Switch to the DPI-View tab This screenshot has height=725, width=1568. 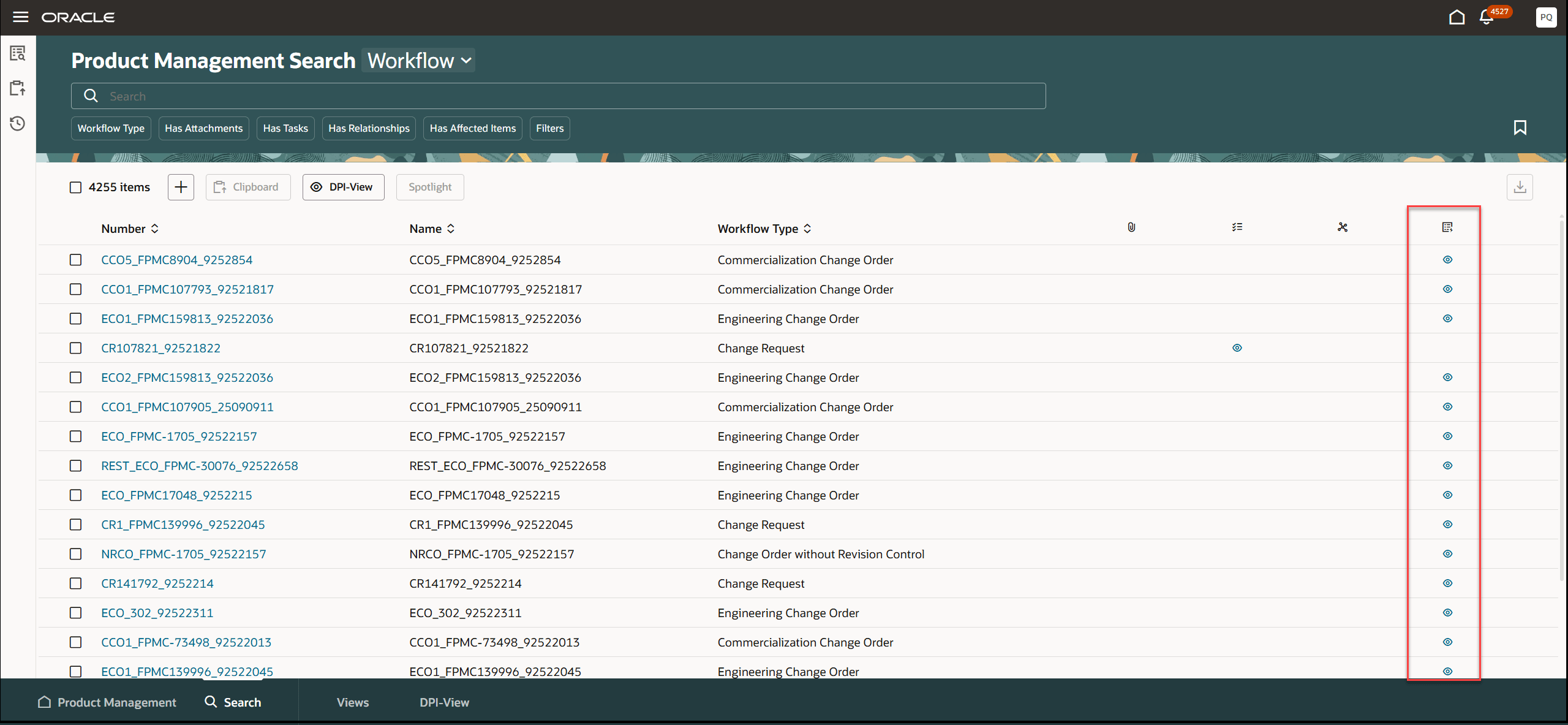[444, 702]
